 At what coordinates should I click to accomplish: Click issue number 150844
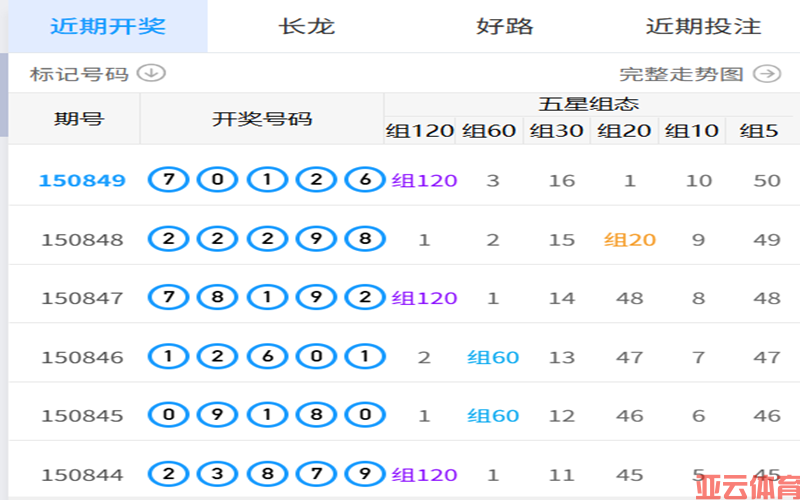click(82, 475)
